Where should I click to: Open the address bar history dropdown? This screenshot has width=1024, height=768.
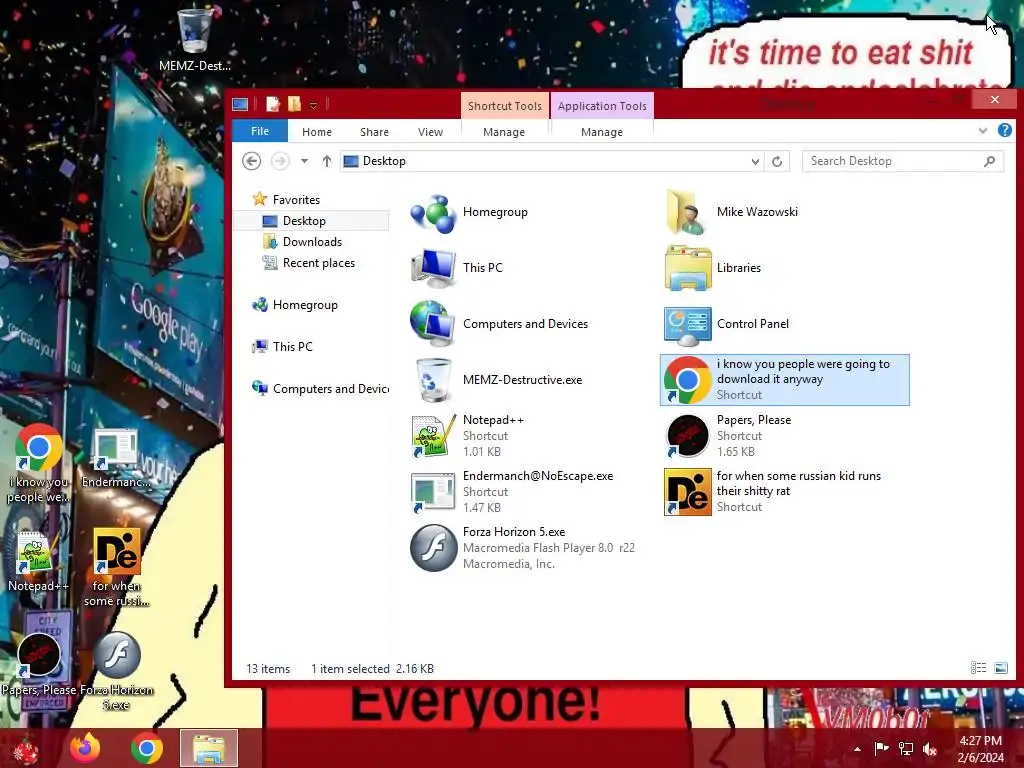(x=755, y=161)
